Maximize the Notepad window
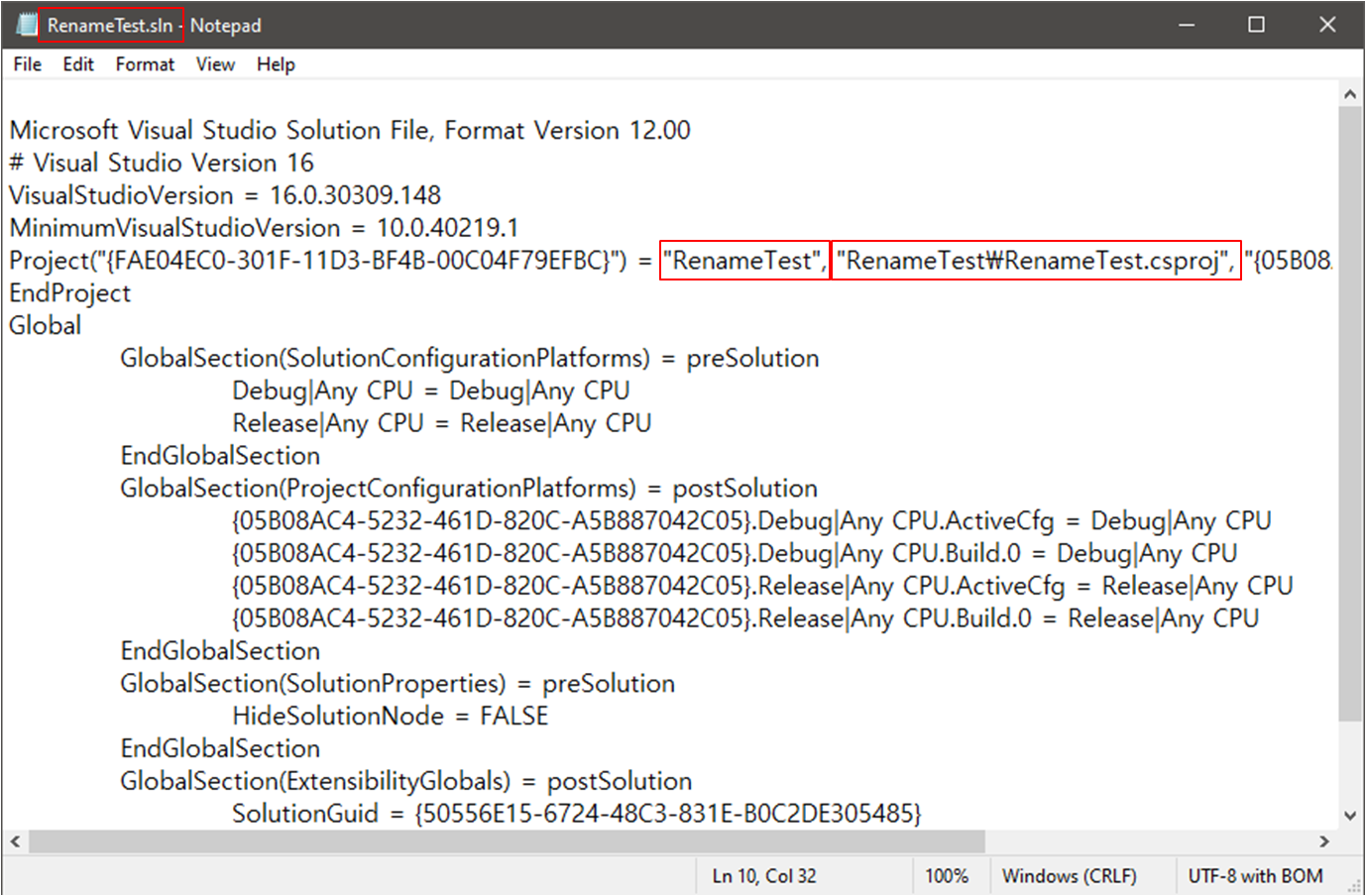This screenshot has width=1366, height=896. pos(1256,25)
